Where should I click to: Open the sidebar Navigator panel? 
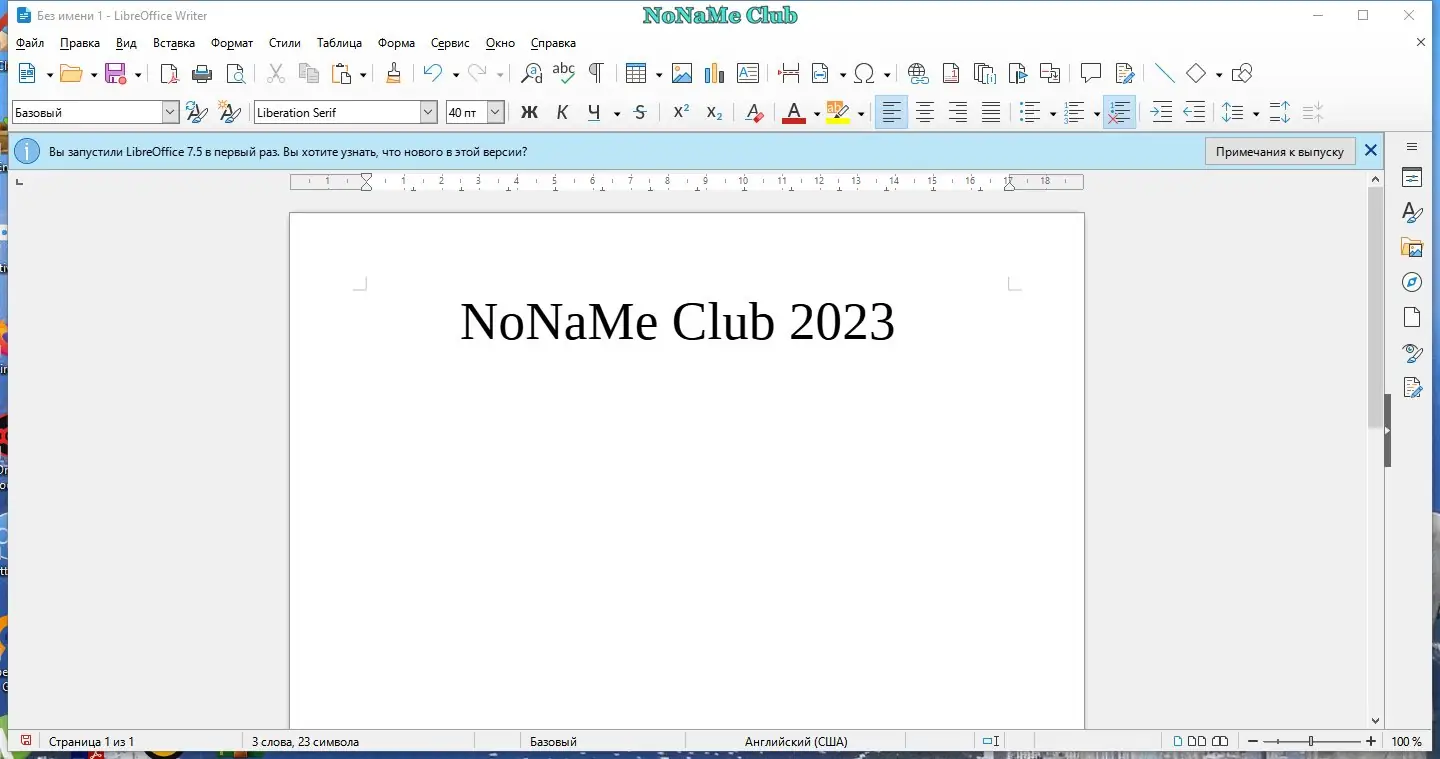coord(1412,282)
